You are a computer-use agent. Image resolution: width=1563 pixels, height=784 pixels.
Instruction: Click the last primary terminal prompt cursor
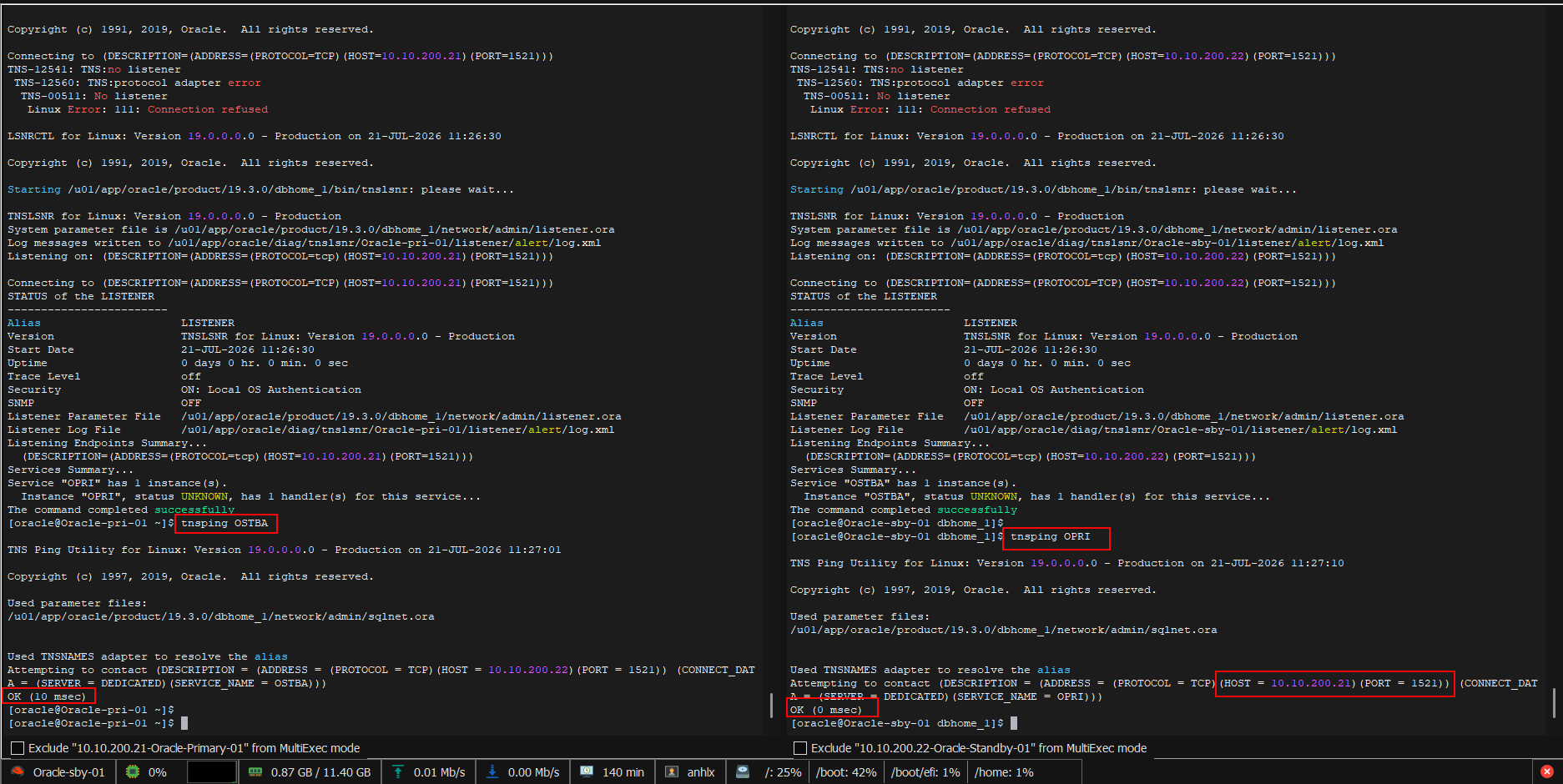184,723
